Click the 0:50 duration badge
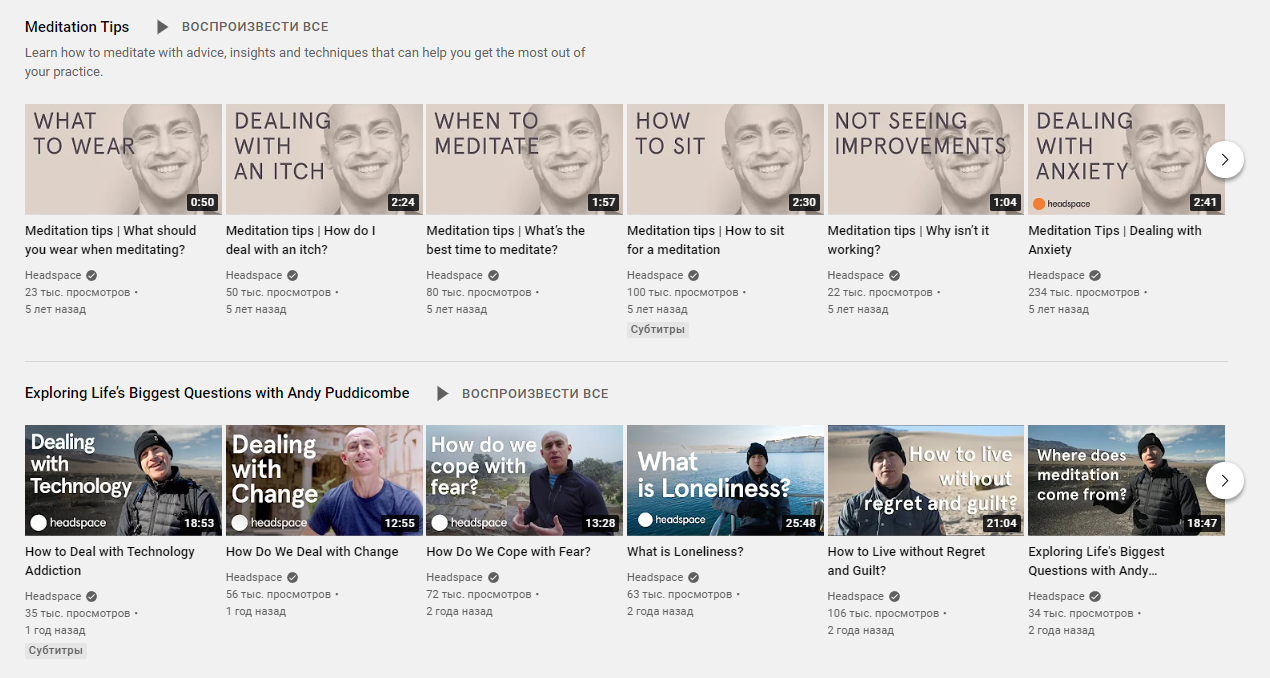Viewport: 1270px width, 678px height. tap(202, 202)
